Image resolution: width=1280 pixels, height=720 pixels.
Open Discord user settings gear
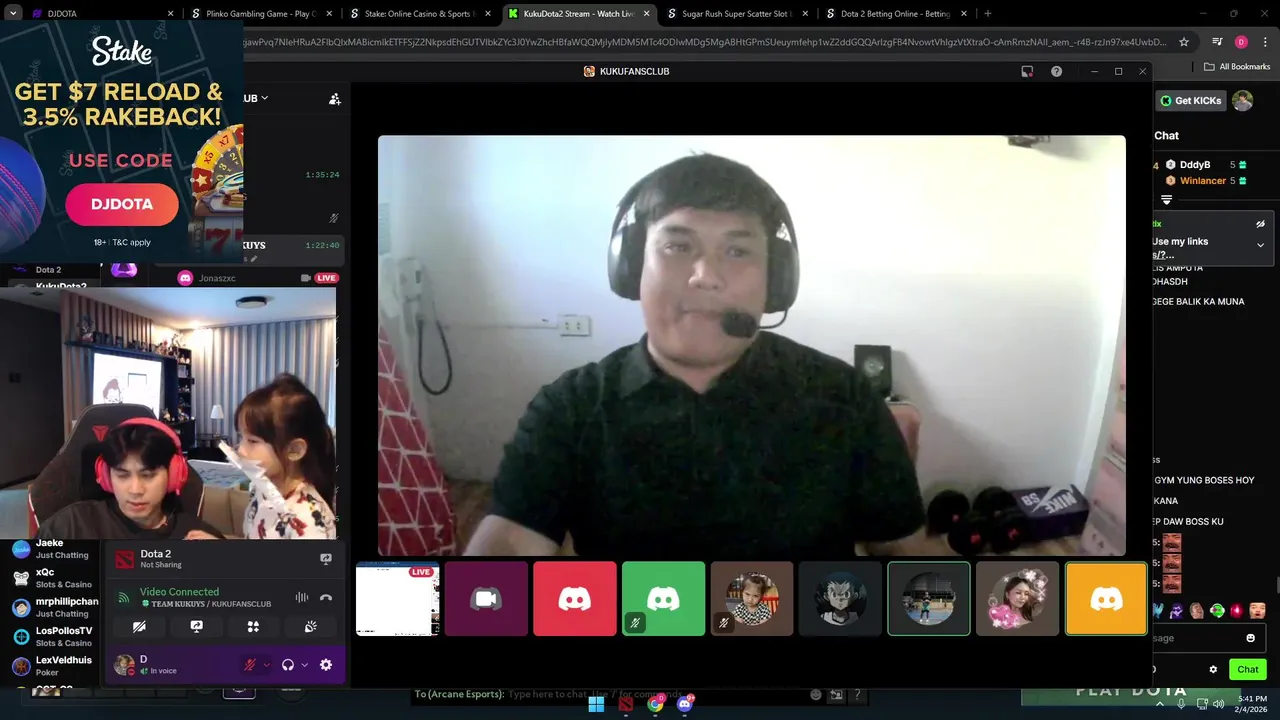(x=325, y=664)
